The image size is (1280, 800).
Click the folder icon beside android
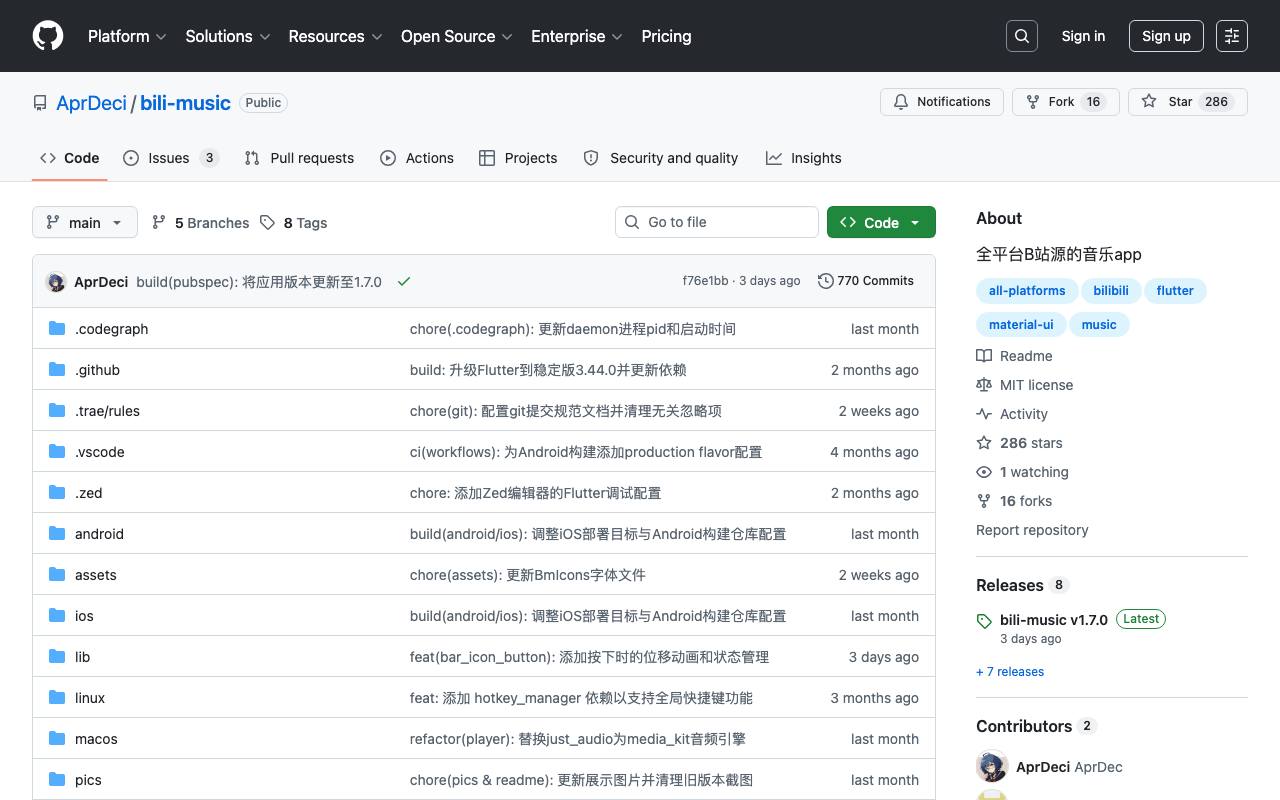57,533
